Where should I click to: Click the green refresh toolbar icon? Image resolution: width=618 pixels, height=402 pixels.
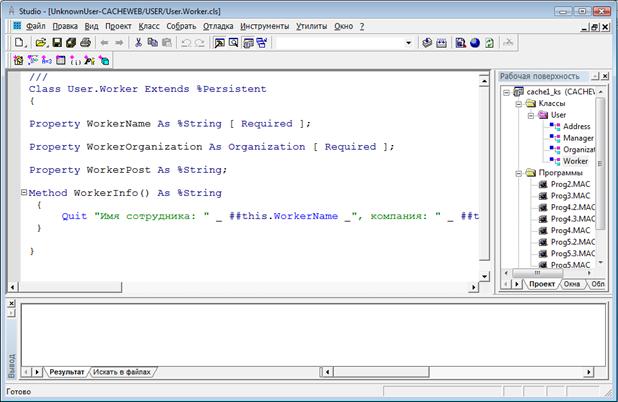point(489,43)
